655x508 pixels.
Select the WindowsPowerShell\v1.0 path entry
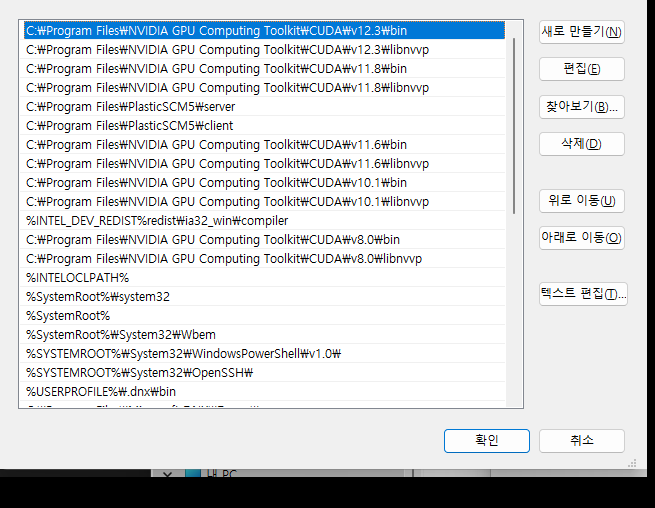point(264,354)
